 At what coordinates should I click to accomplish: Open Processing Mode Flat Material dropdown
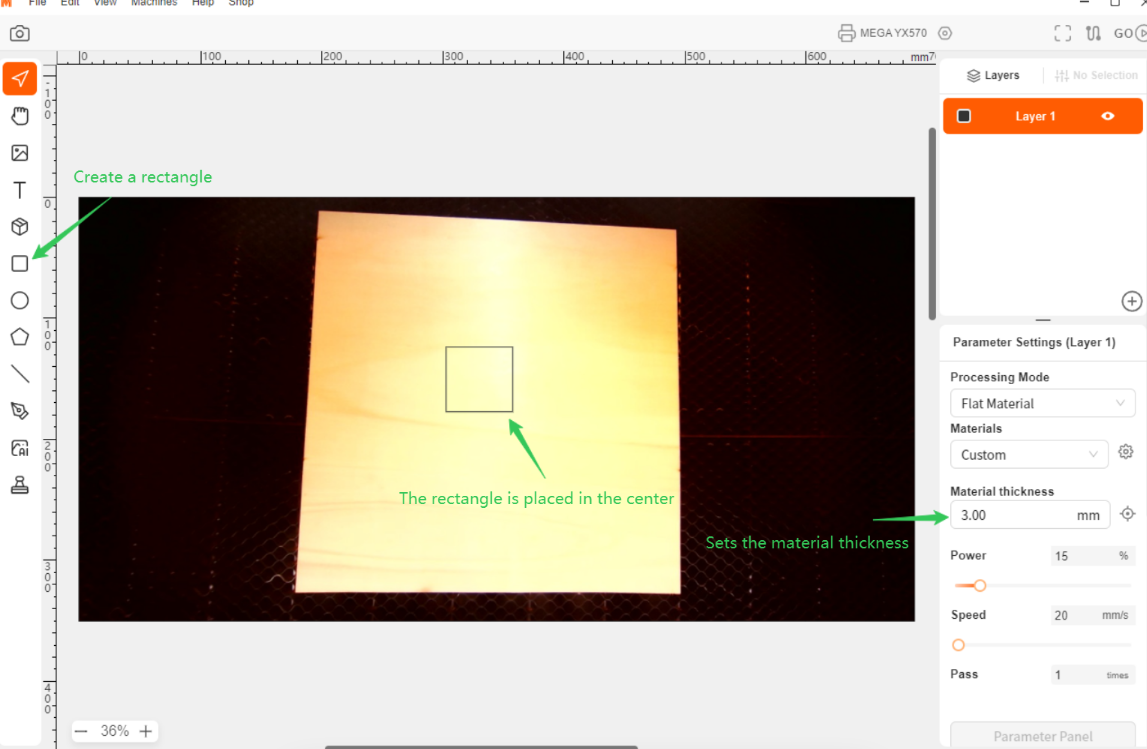1042,403
